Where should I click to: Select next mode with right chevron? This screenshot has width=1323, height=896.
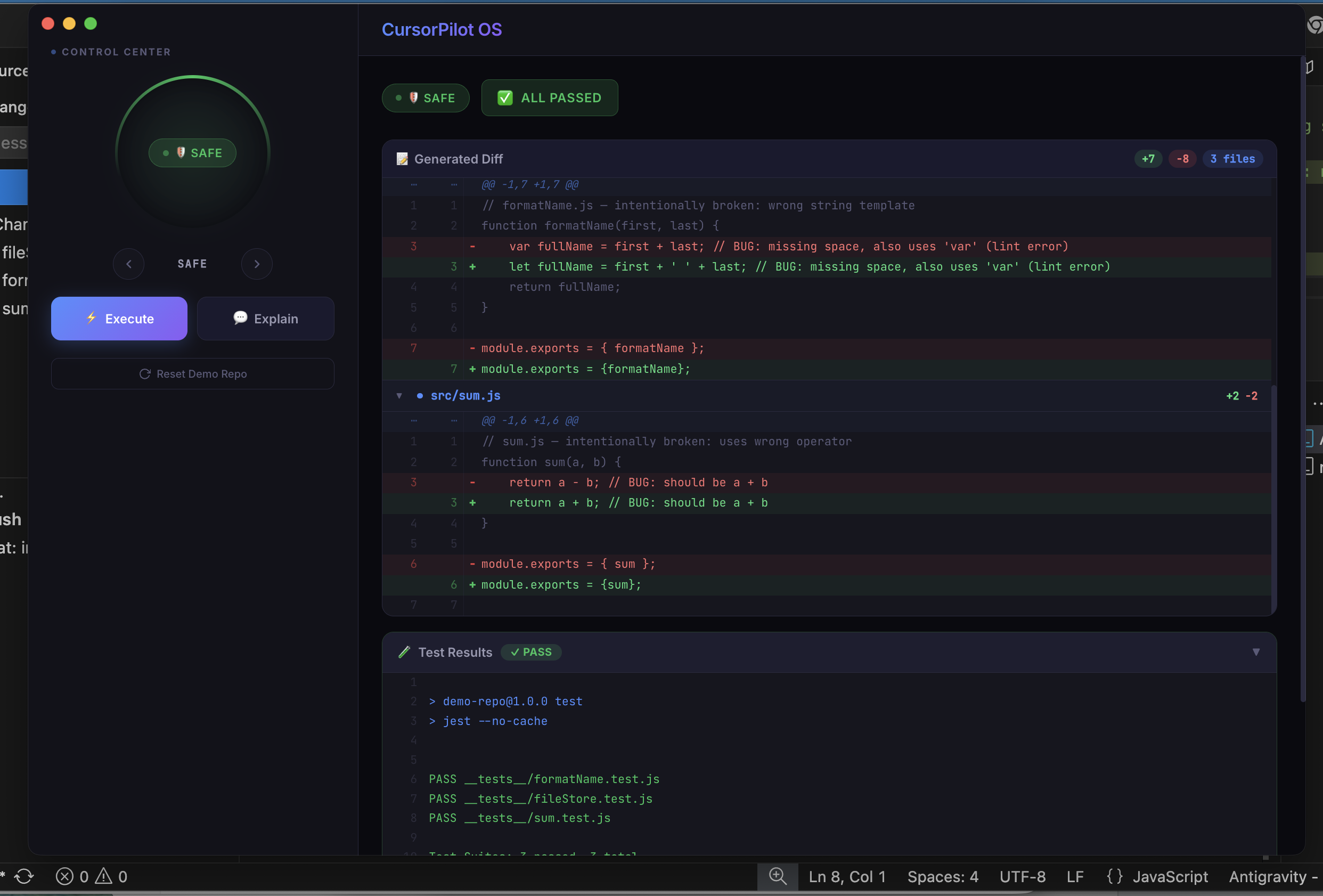pyautogui.click(x=257, y=264)
